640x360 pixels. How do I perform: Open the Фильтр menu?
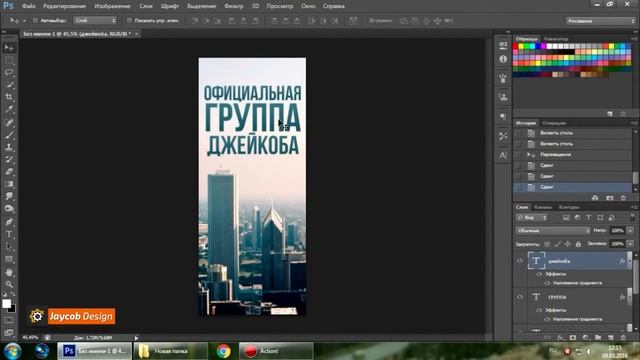233,6
